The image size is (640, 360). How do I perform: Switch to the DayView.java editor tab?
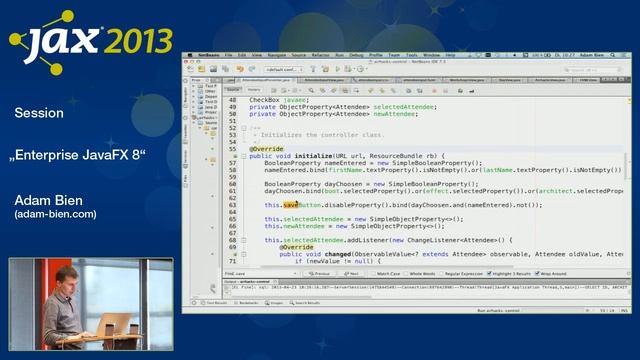pyautogui.click(x=509, y=80)
